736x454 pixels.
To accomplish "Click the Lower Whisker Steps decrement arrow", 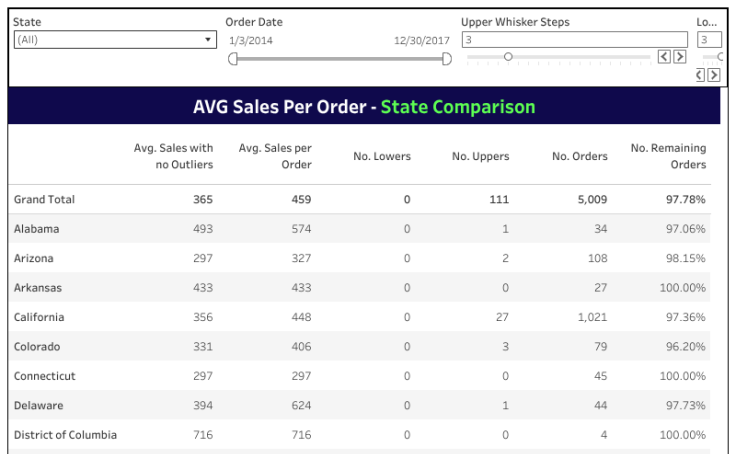I will click(x=701, y=75).
